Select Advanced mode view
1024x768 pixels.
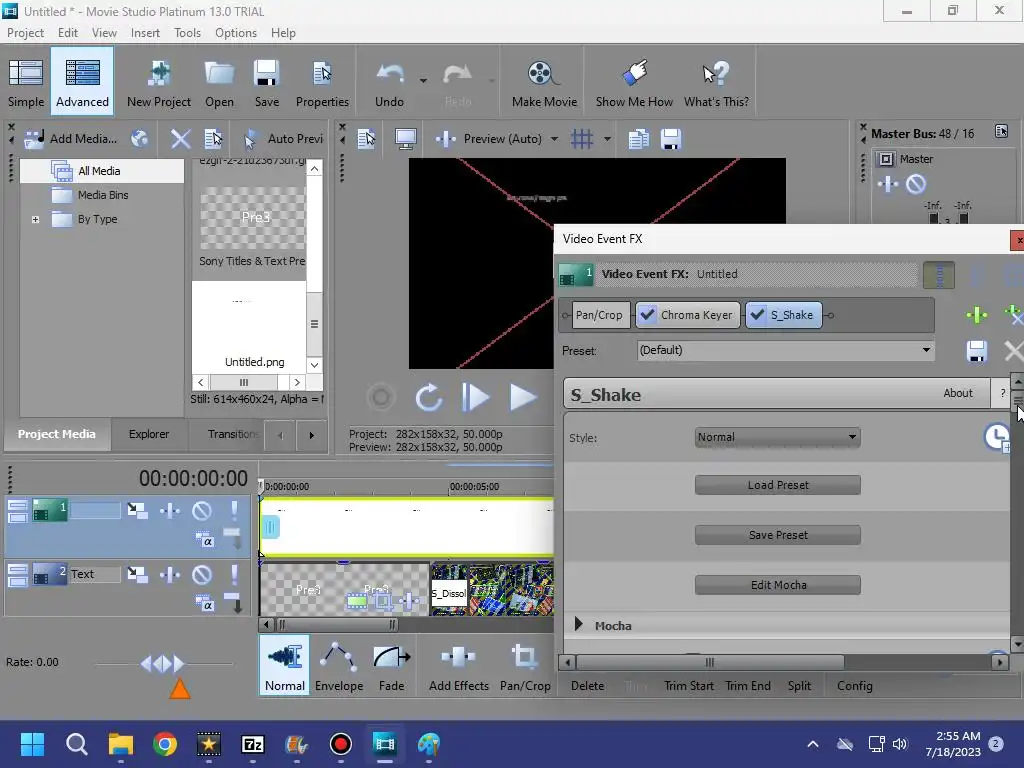point(82,81)
